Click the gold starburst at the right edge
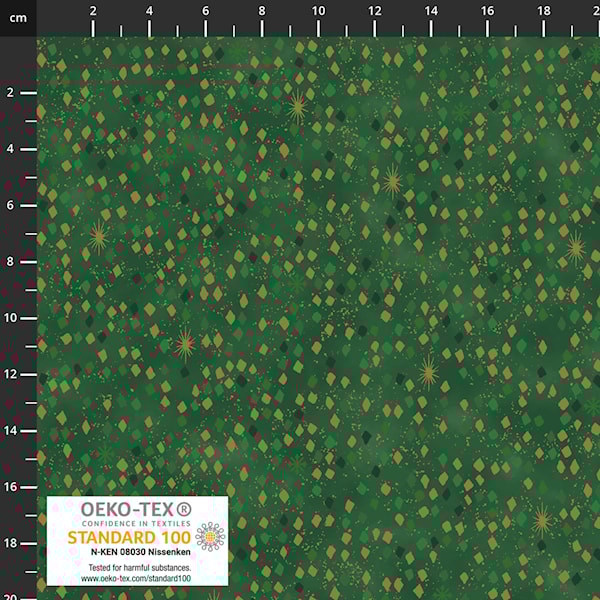The image size is (600, 600). 575,247
